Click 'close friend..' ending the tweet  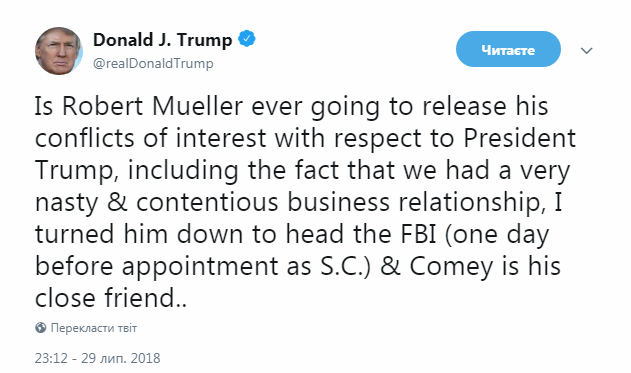tap(111, 298)
